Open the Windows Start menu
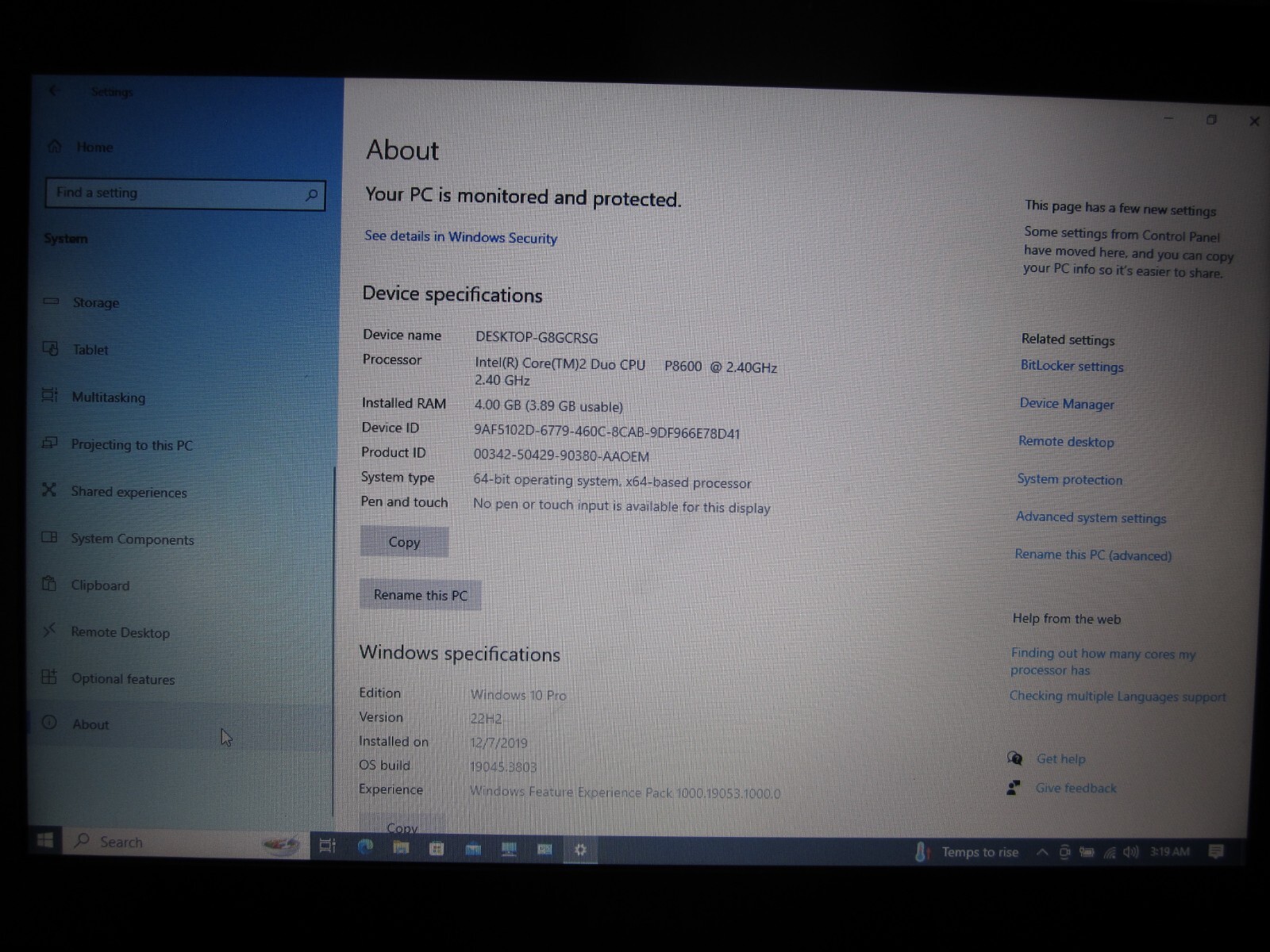Viewport: 1270px width, 952px height. point(45,840)
